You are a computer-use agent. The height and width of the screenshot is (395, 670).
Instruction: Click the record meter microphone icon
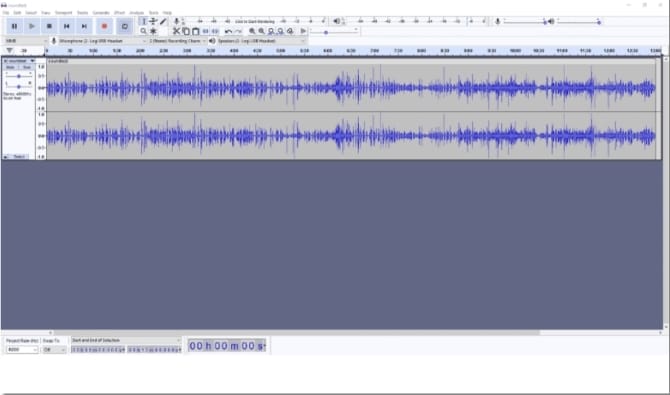pos(176,21)
